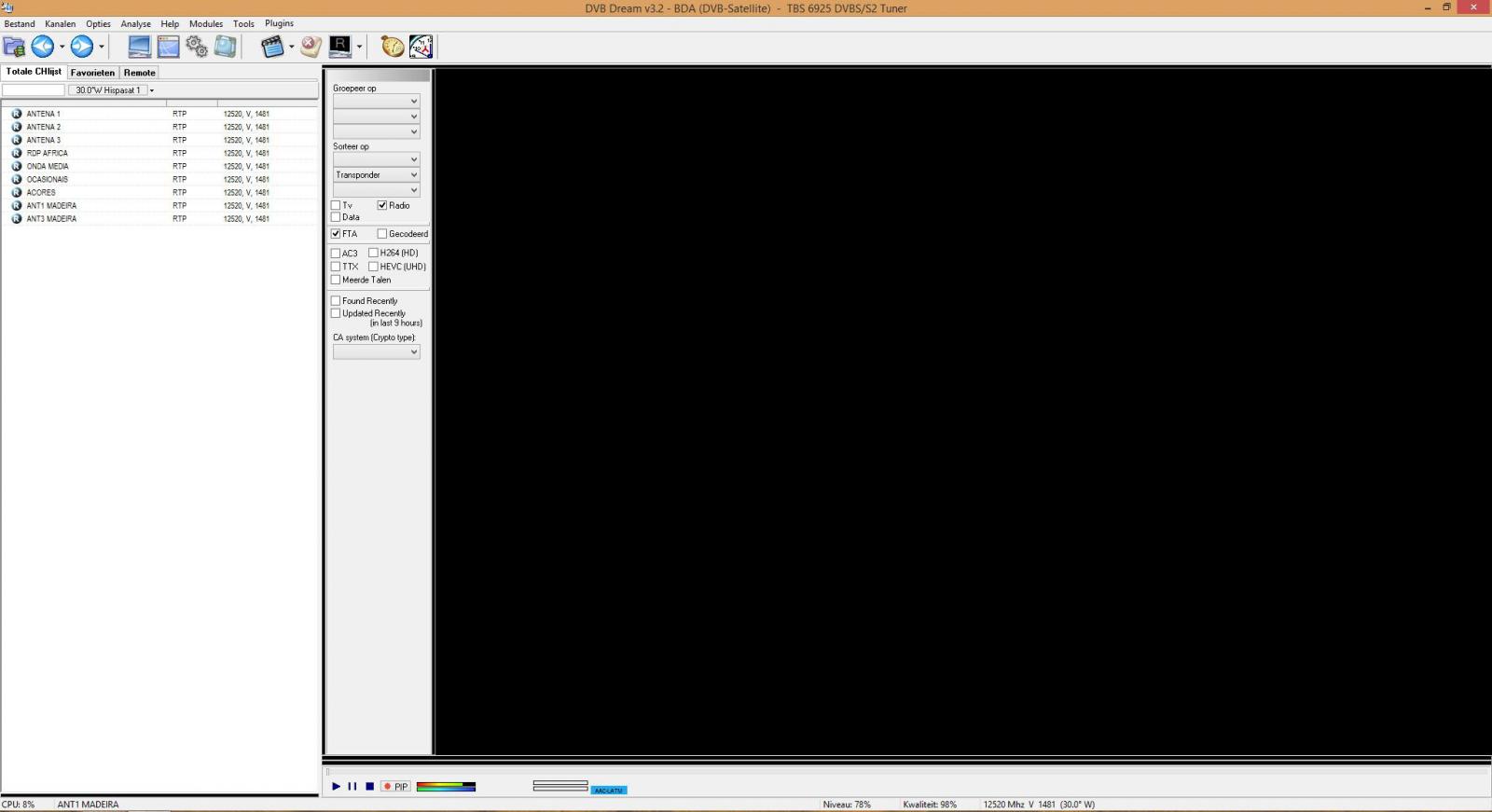This screenshot has height=812, width=1492.
Task: Click the clapperboard recording icon
Action: 272,47
